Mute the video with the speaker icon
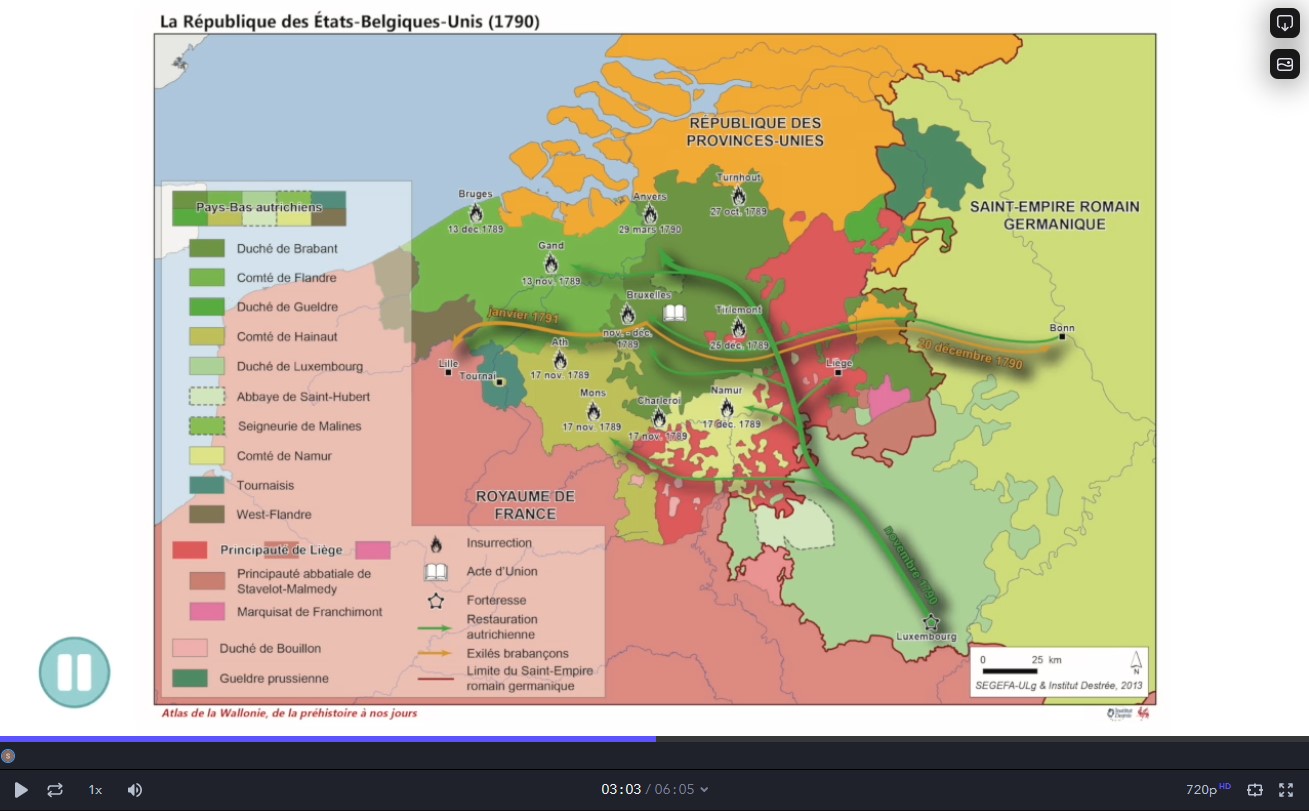 click(135, 790)
